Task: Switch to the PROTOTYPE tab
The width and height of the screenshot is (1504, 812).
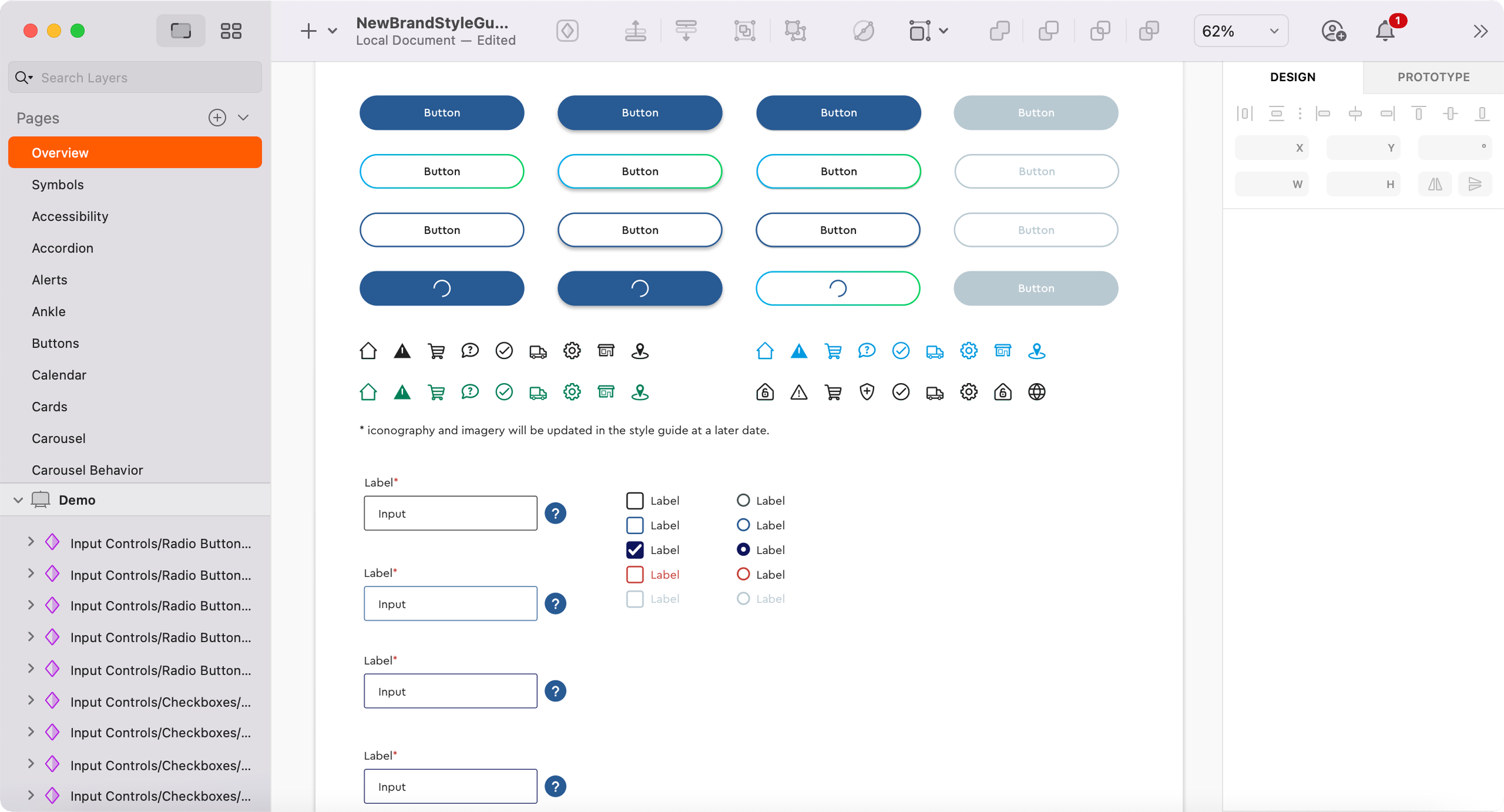Action: pos(1433,77)
